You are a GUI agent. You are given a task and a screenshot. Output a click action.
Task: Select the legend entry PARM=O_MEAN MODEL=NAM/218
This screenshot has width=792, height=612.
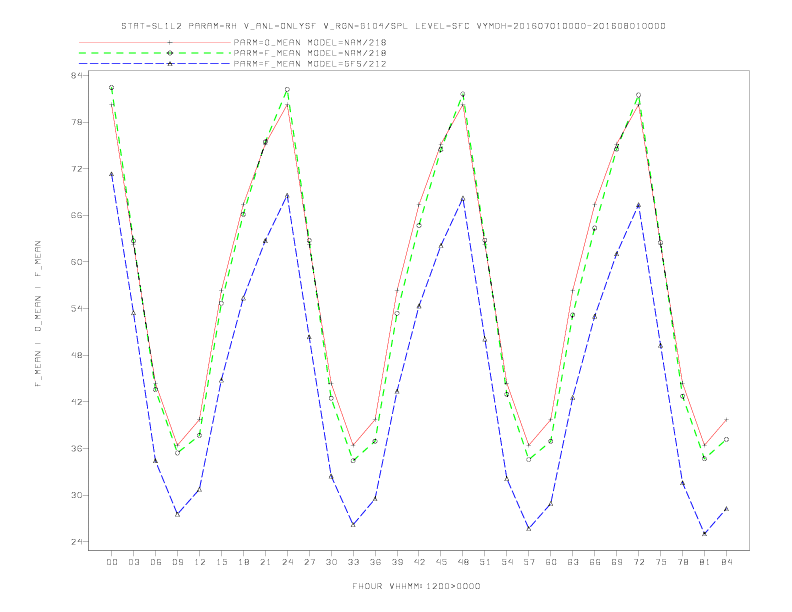(x=310, y=42)
